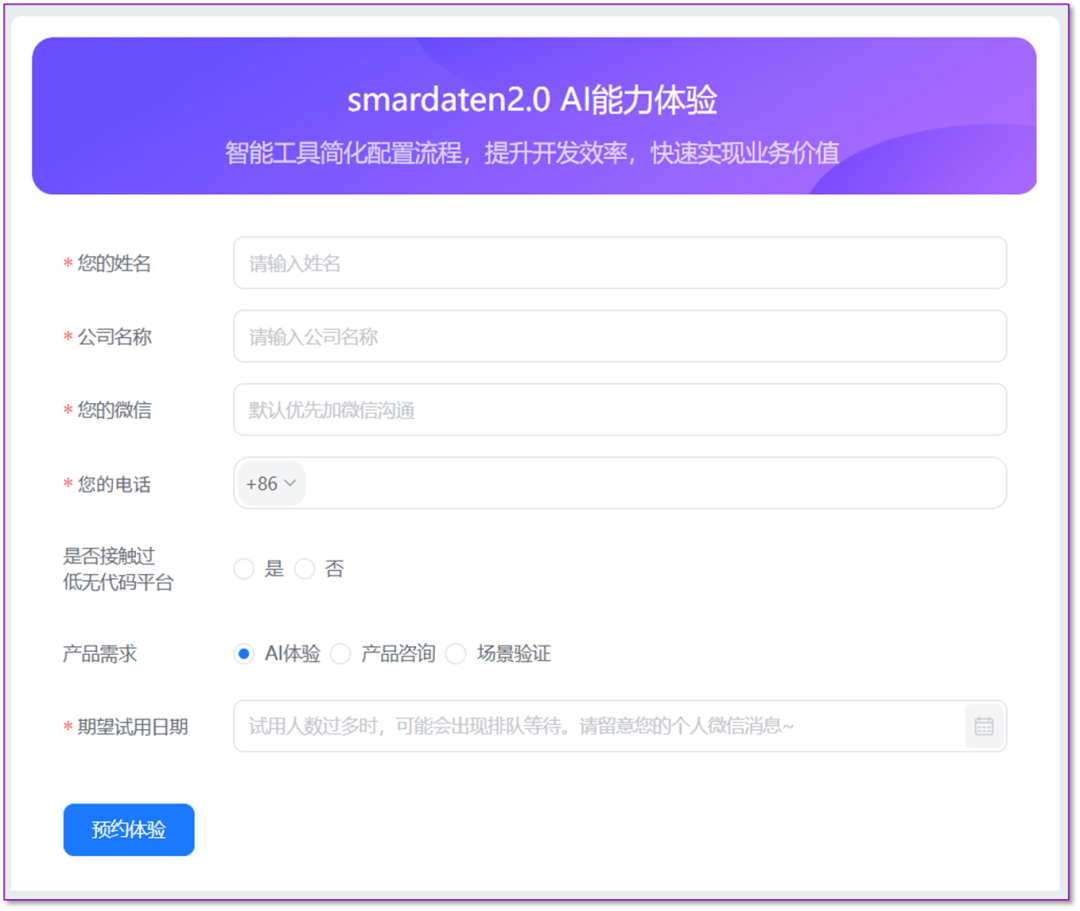Click the label 是否接触过低无代码平台
Screen dimensions: 1080x911
pos(118,569)
